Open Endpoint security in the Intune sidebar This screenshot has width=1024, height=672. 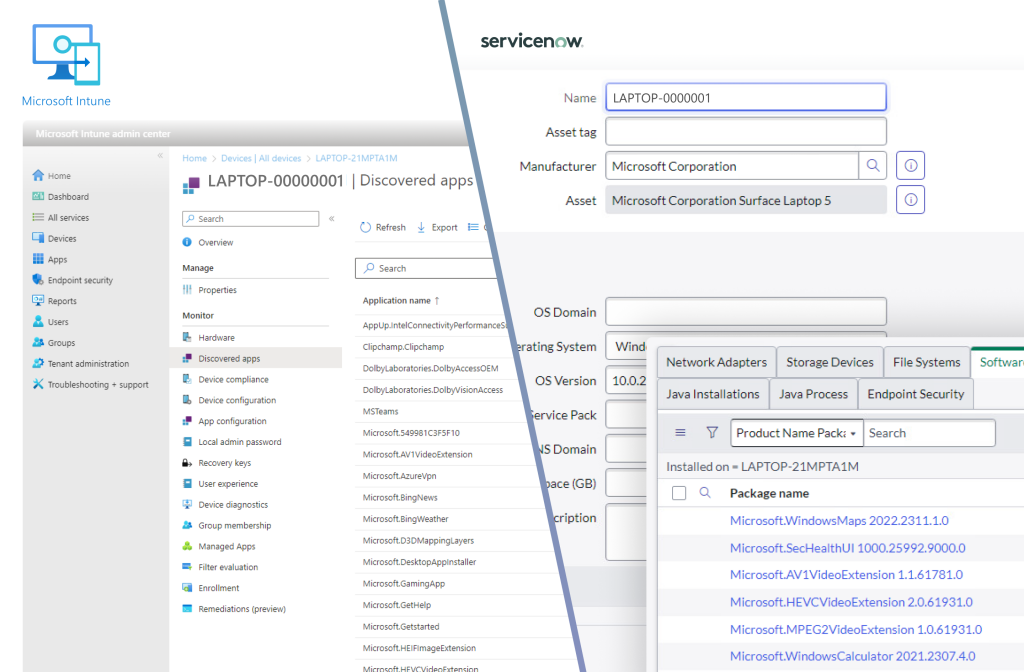[80, 280]
